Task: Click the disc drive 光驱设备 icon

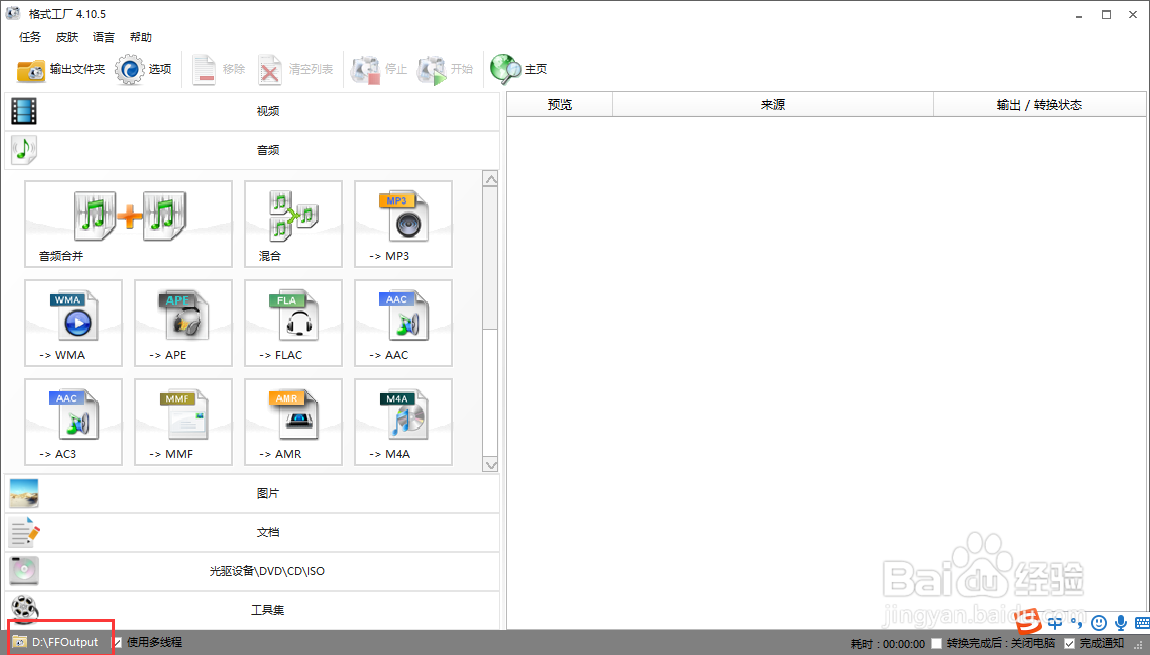Action: (x=24, y=571)
